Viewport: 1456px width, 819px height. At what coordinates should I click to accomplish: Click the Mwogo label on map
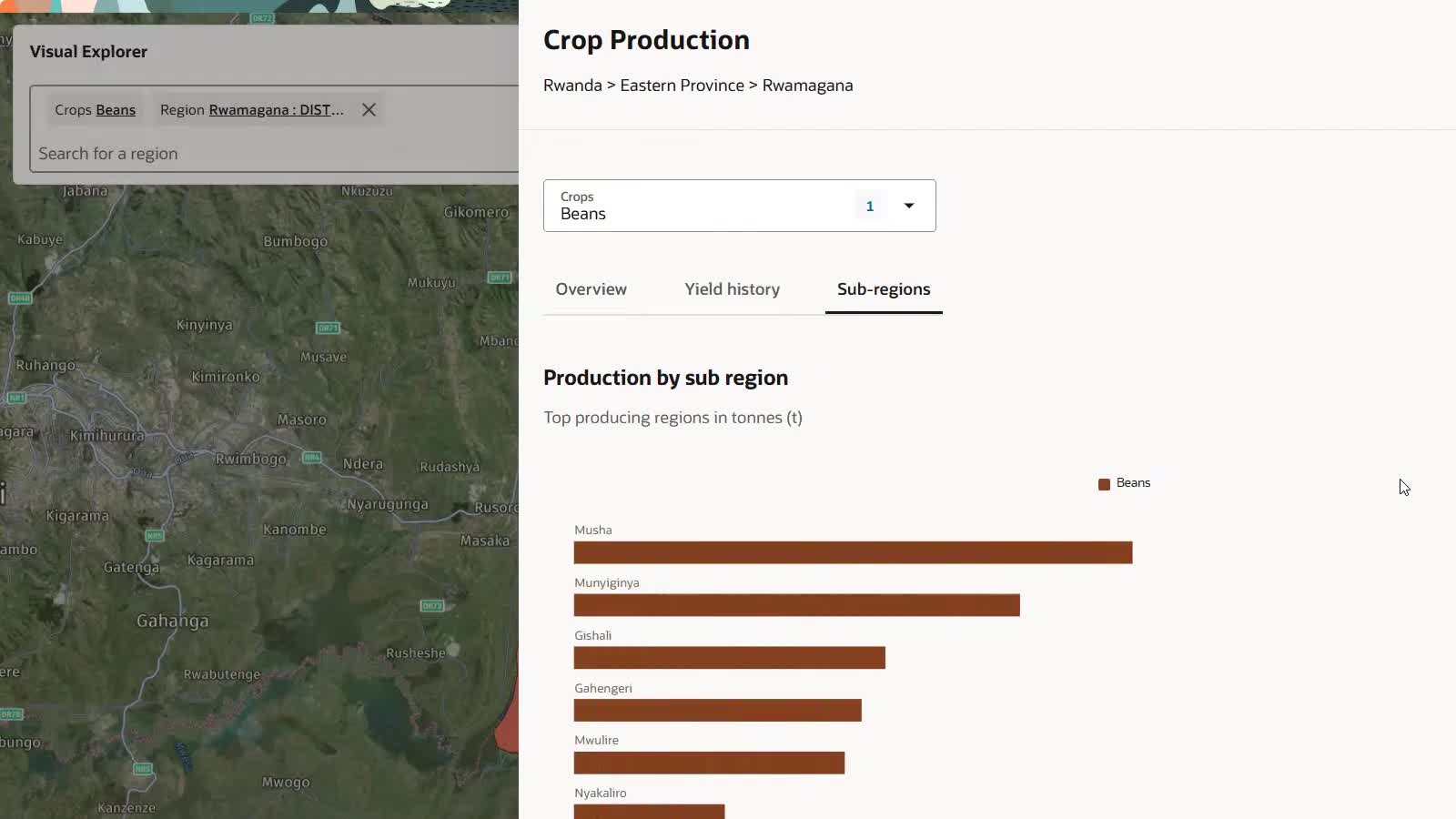tap(286, 783)
